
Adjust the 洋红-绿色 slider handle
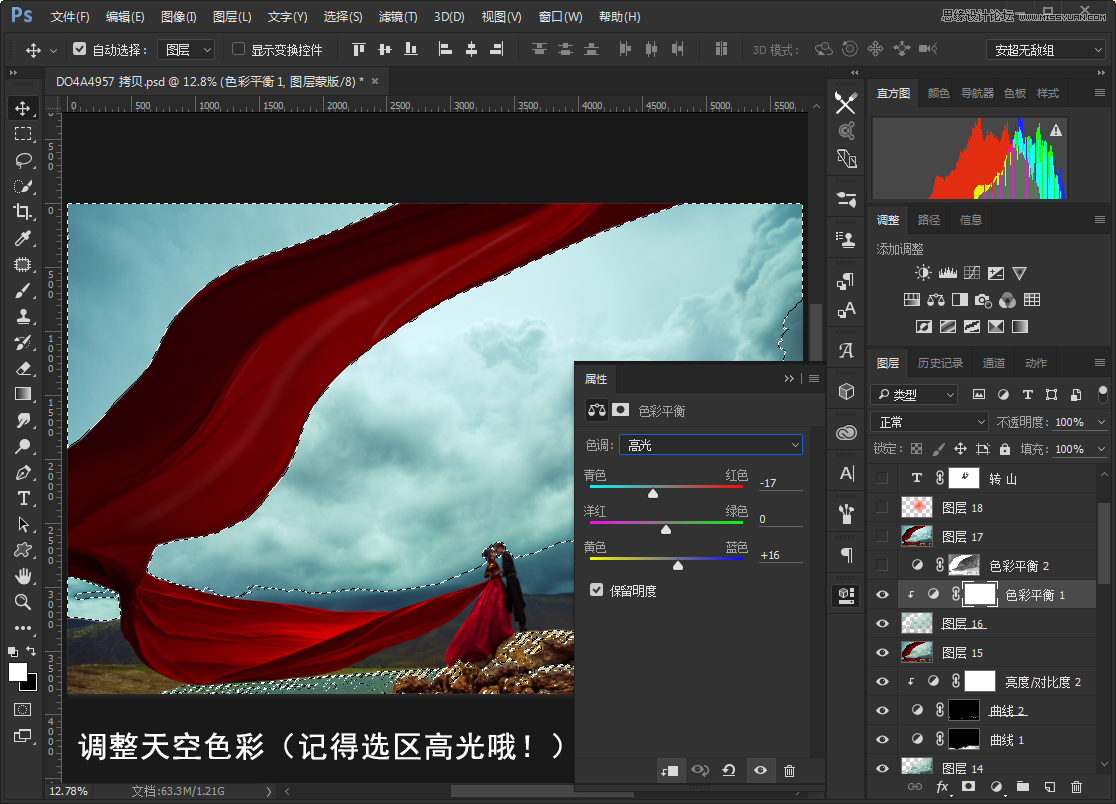(665, 529)
